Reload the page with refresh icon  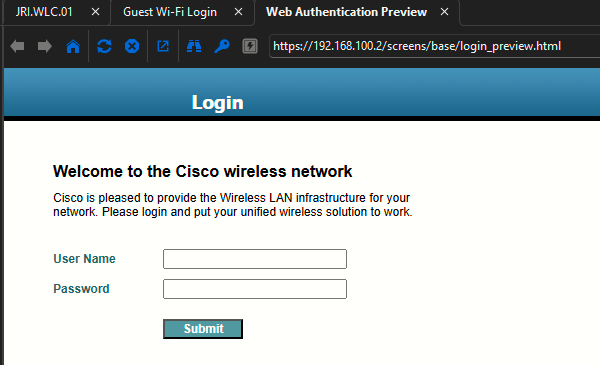point(104,46)
